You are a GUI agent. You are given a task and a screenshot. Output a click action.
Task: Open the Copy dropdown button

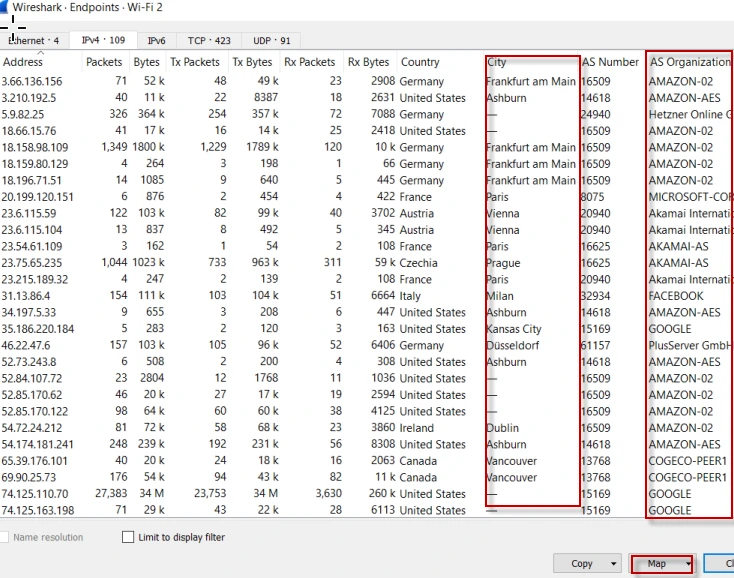click(587, 563)
